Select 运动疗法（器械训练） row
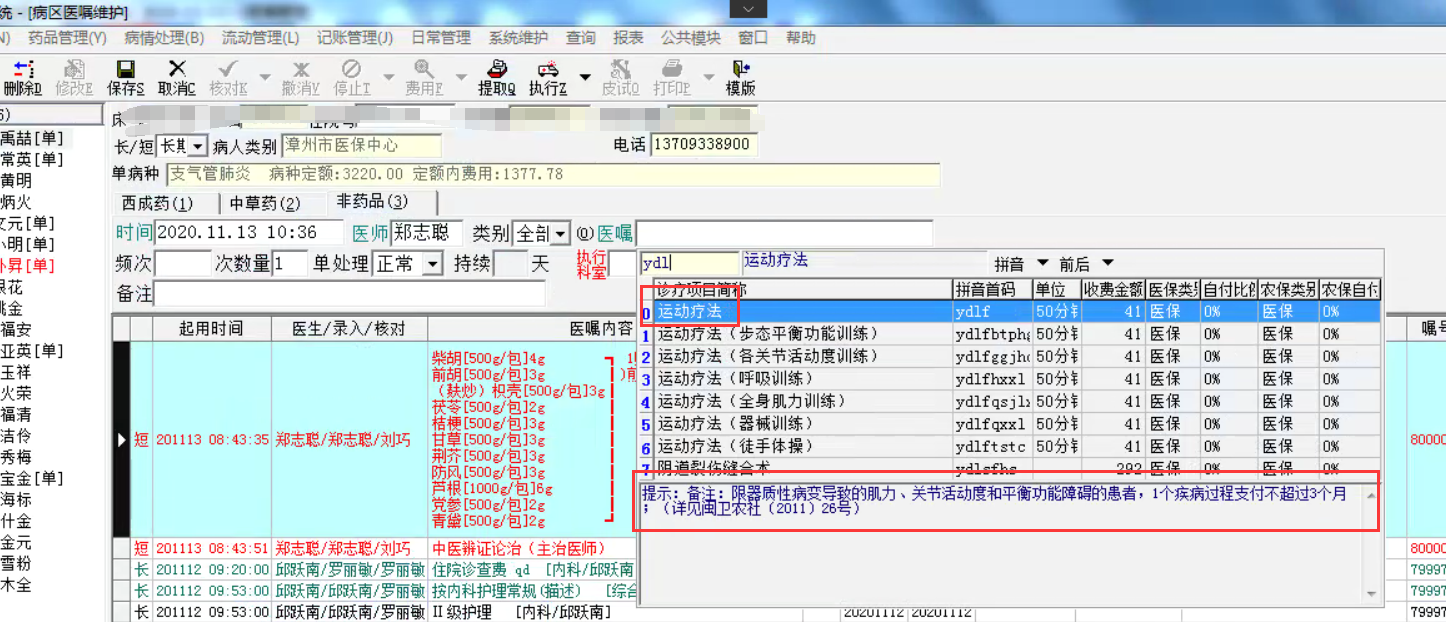 [1010, 424]
